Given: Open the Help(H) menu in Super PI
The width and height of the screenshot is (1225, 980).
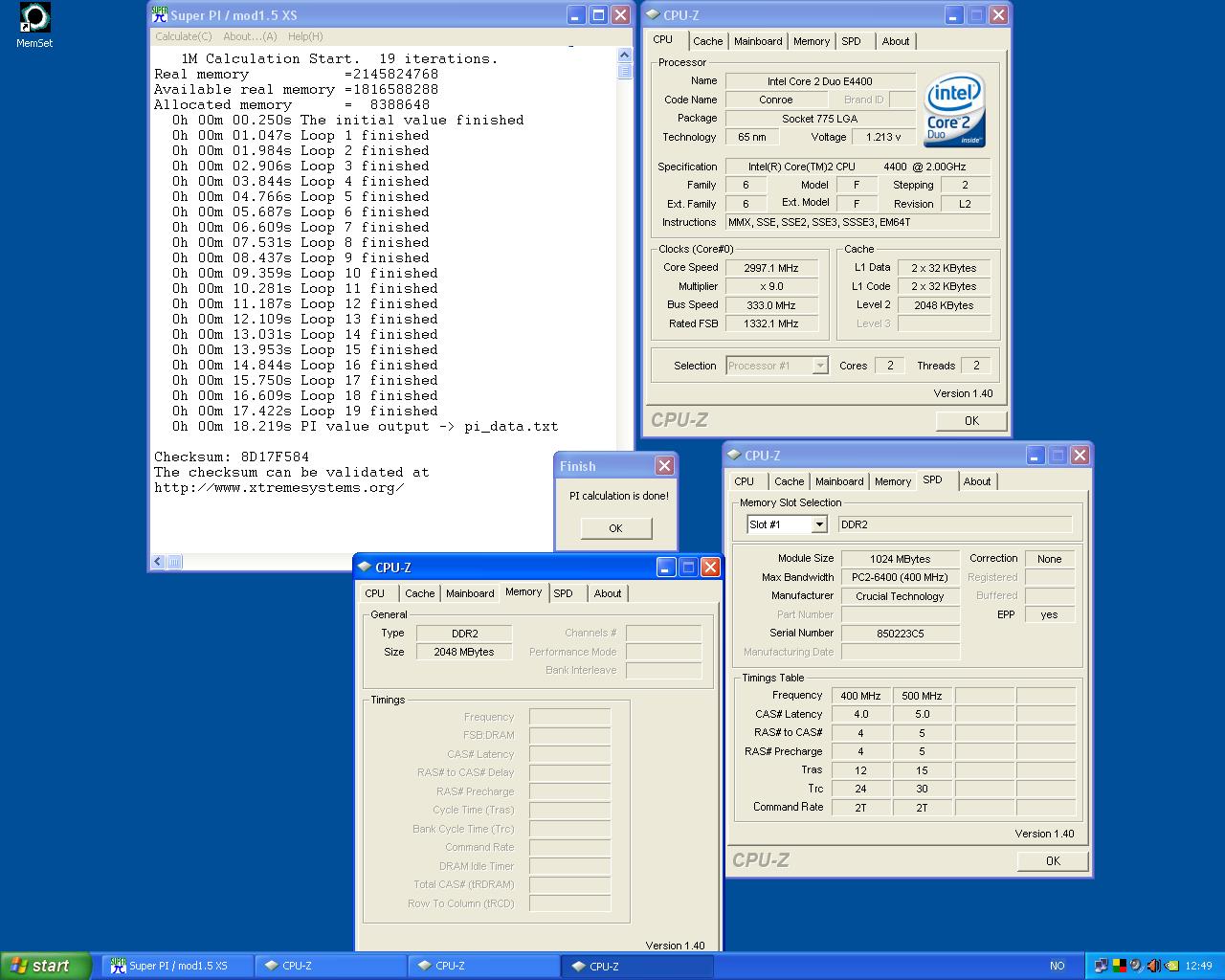Looking at the screenshot, I should pos(305,36).
